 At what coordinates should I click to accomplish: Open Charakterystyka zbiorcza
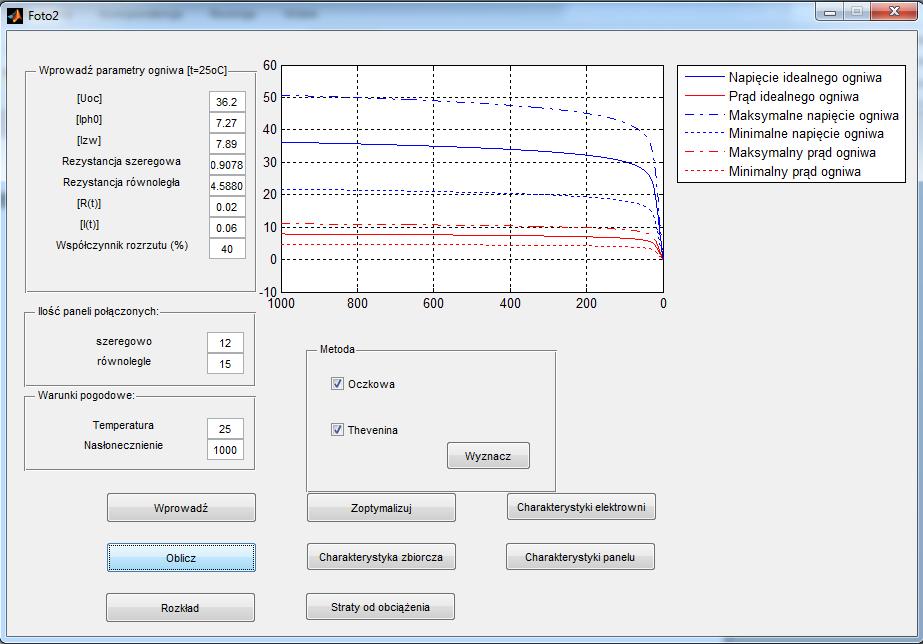point(381,556)
